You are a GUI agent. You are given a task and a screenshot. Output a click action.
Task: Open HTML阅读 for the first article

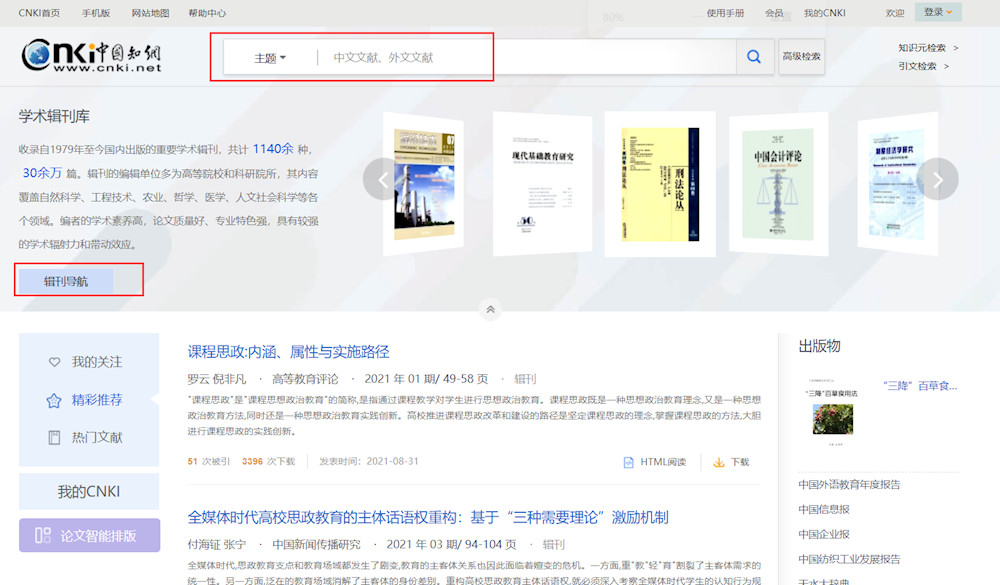click(655, 462)
